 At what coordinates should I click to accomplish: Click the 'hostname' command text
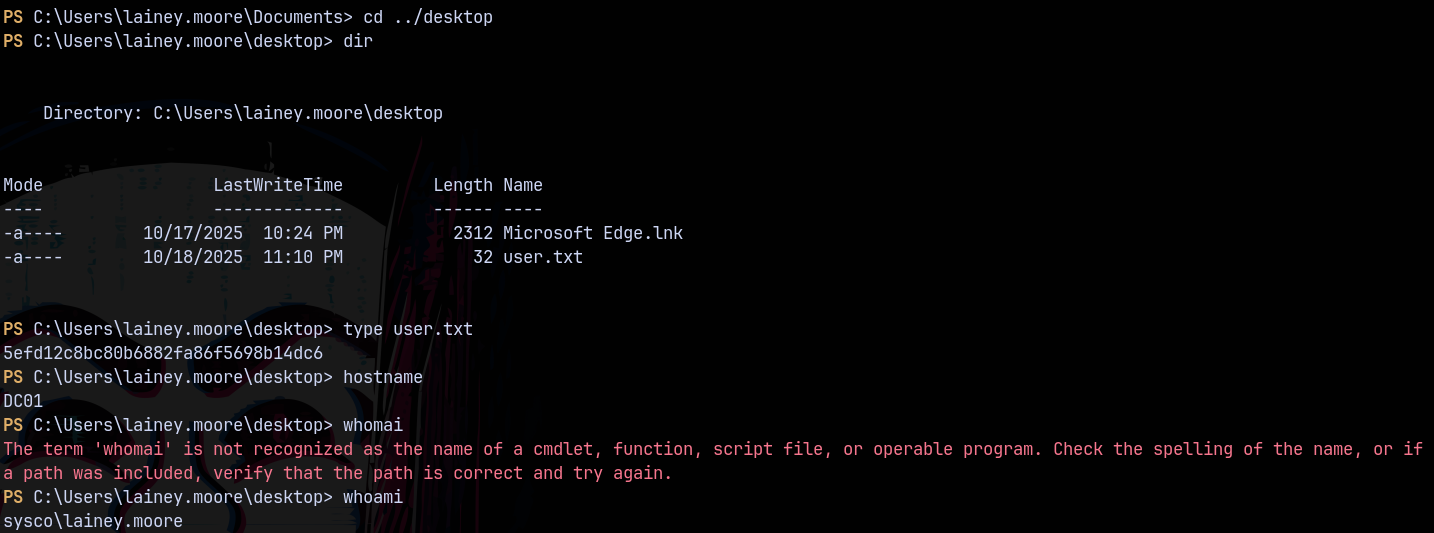click(382, 377)
